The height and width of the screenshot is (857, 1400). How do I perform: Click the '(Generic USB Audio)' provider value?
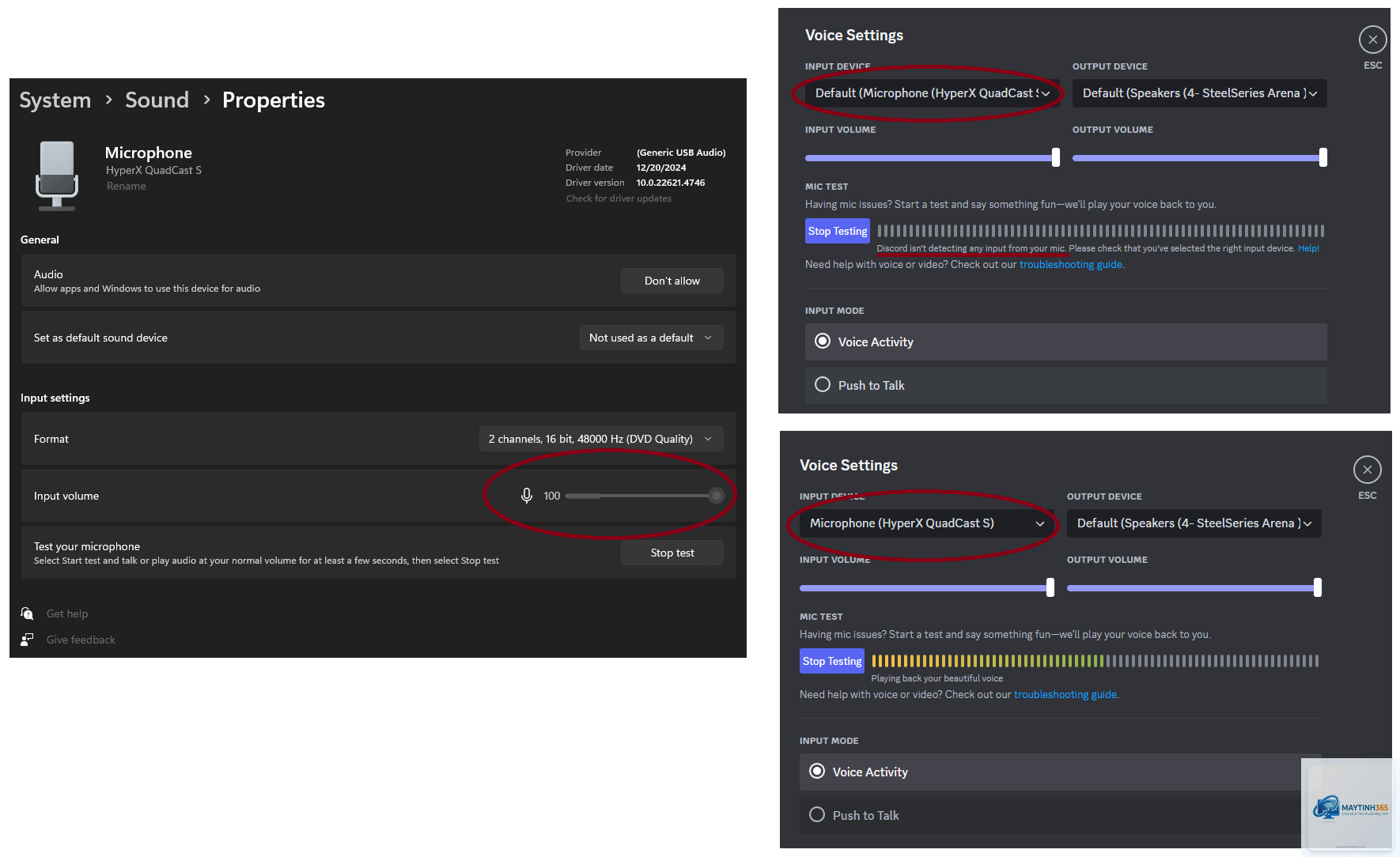pos(681,153)
